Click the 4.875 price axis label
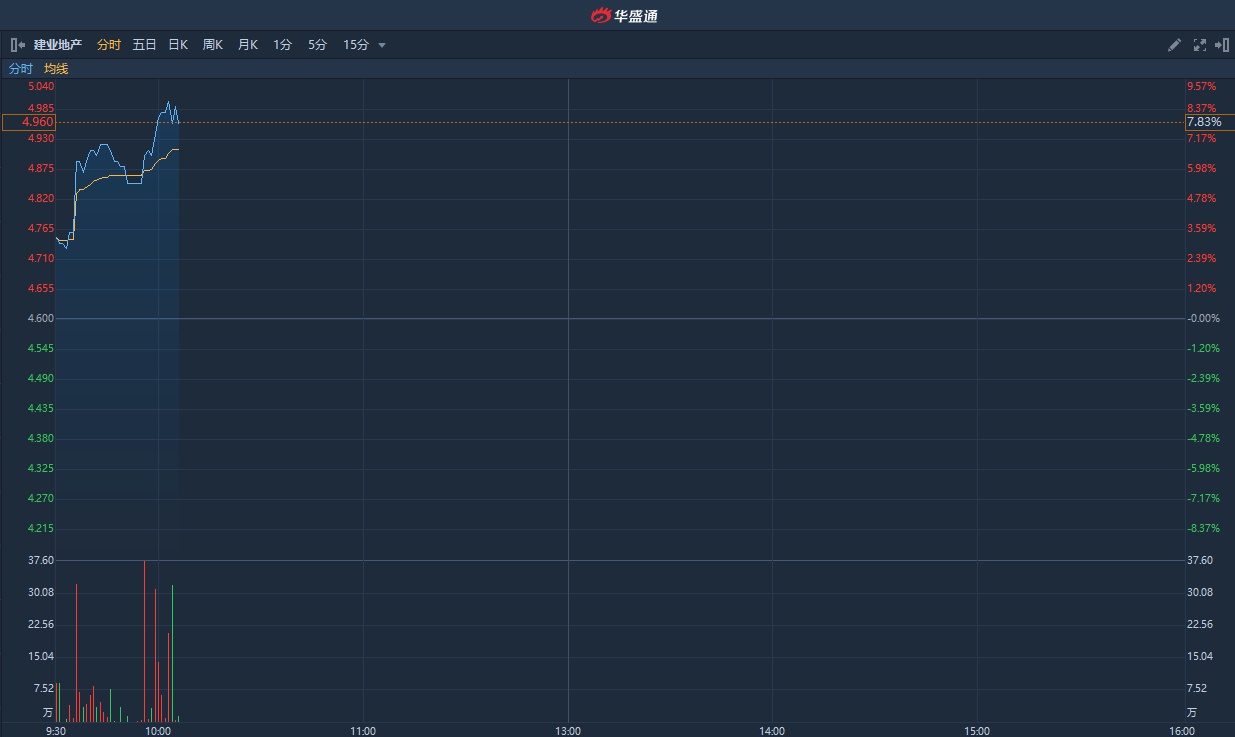 tap(41, 168)
